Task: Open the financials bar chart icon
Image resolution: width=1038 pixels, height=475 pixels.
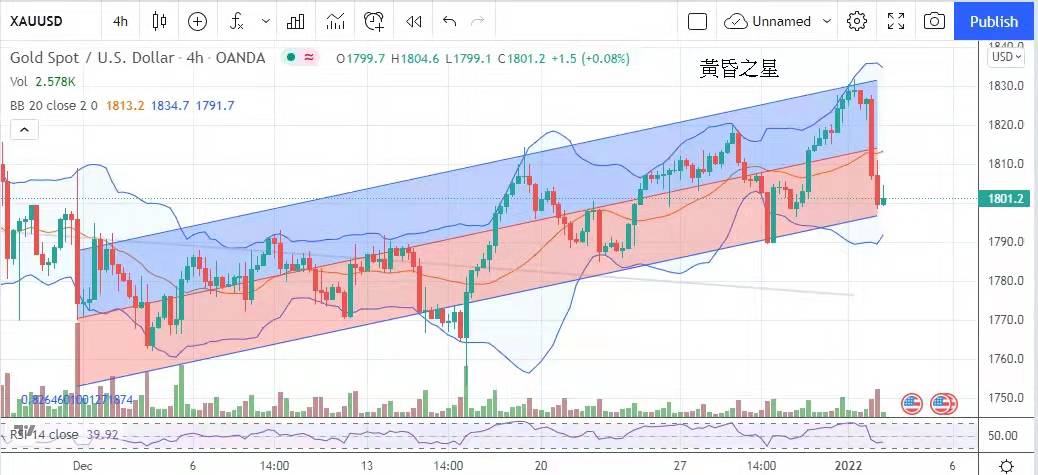Action: tap(296, 21)
